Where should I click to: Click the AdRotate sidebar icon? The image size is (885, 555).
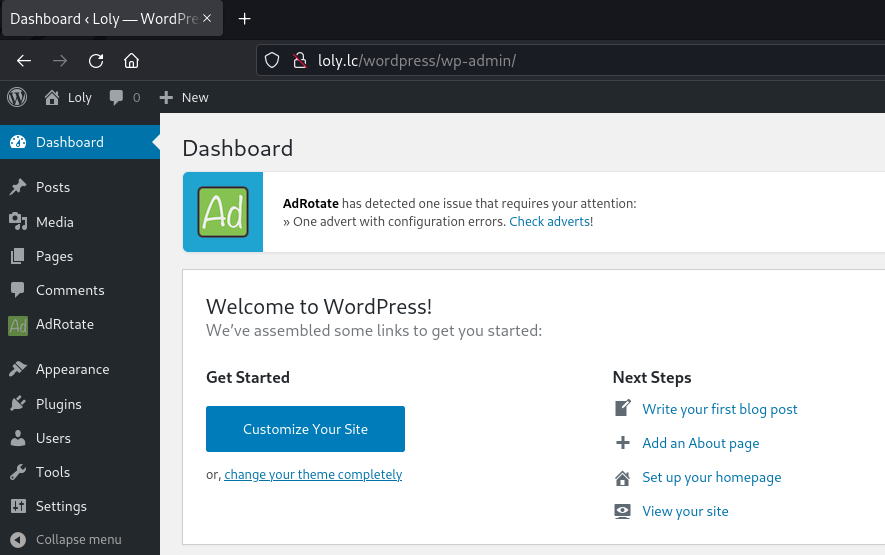pyautogui.click(x=18, y=325)
